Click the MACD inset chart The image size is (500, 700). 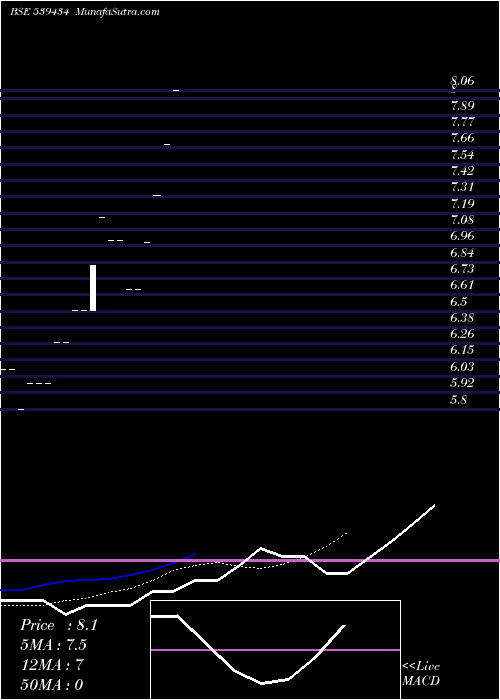275,650
